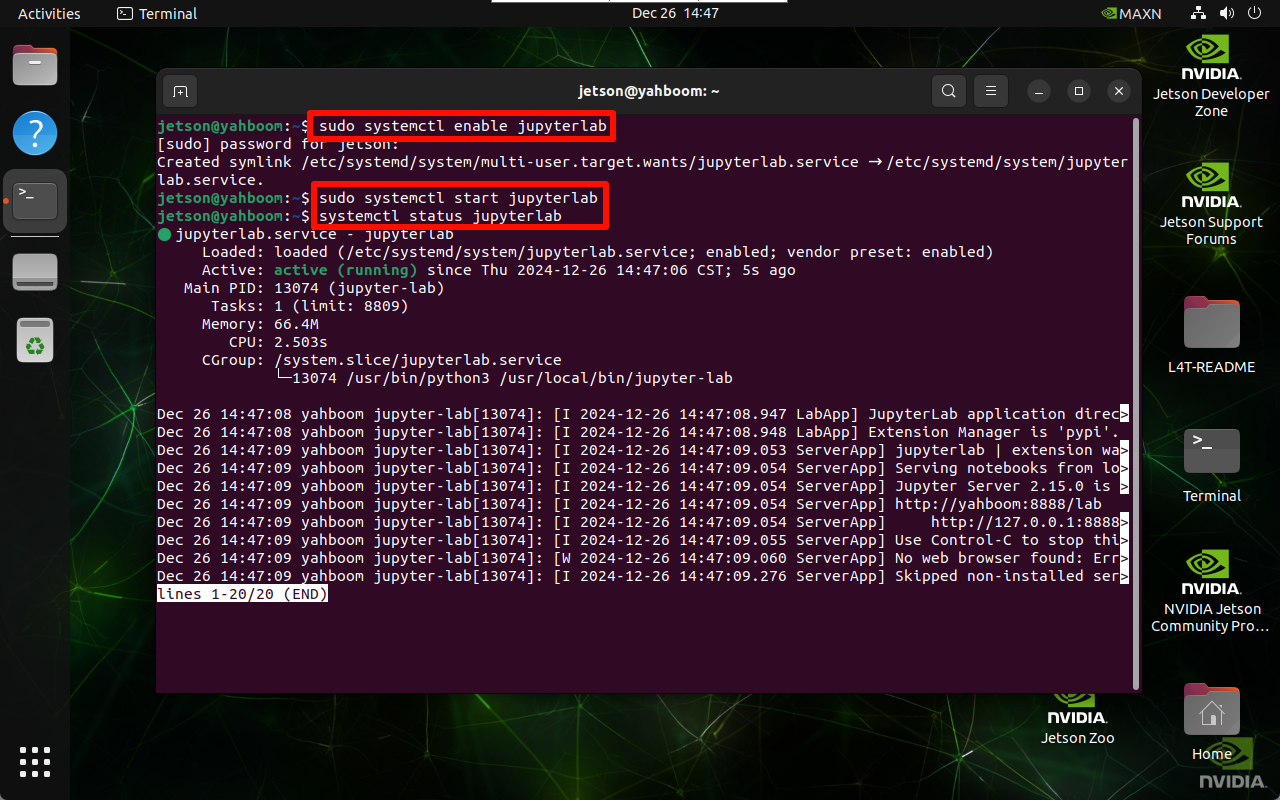
Task: Click the terminal vertical scrollbar
Action: [1135, 400]
